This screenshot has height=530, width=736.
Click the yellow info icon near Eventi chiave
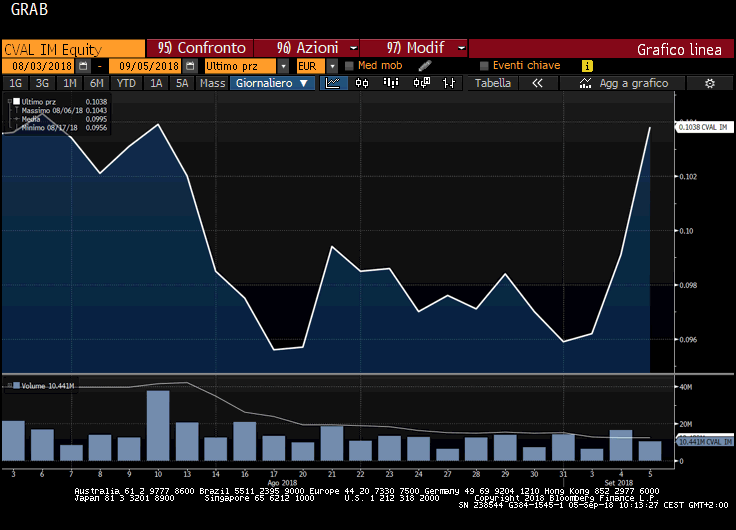[587, 65]
